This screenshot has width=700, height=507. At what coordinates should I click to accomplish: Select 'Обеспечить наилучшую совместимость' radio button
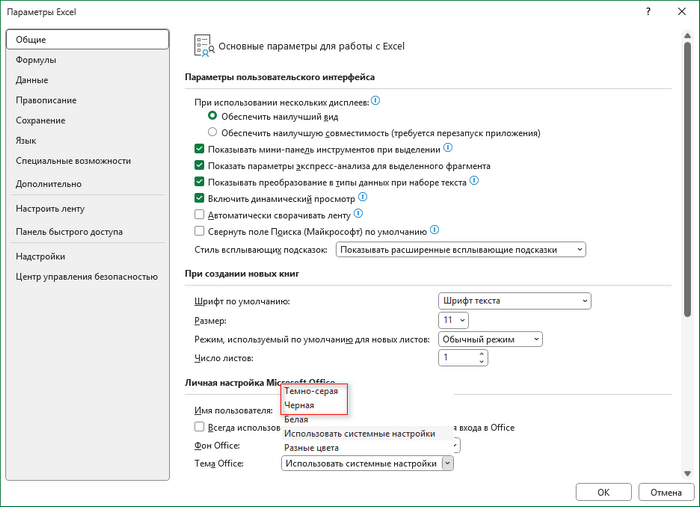[x=212, y=132]
